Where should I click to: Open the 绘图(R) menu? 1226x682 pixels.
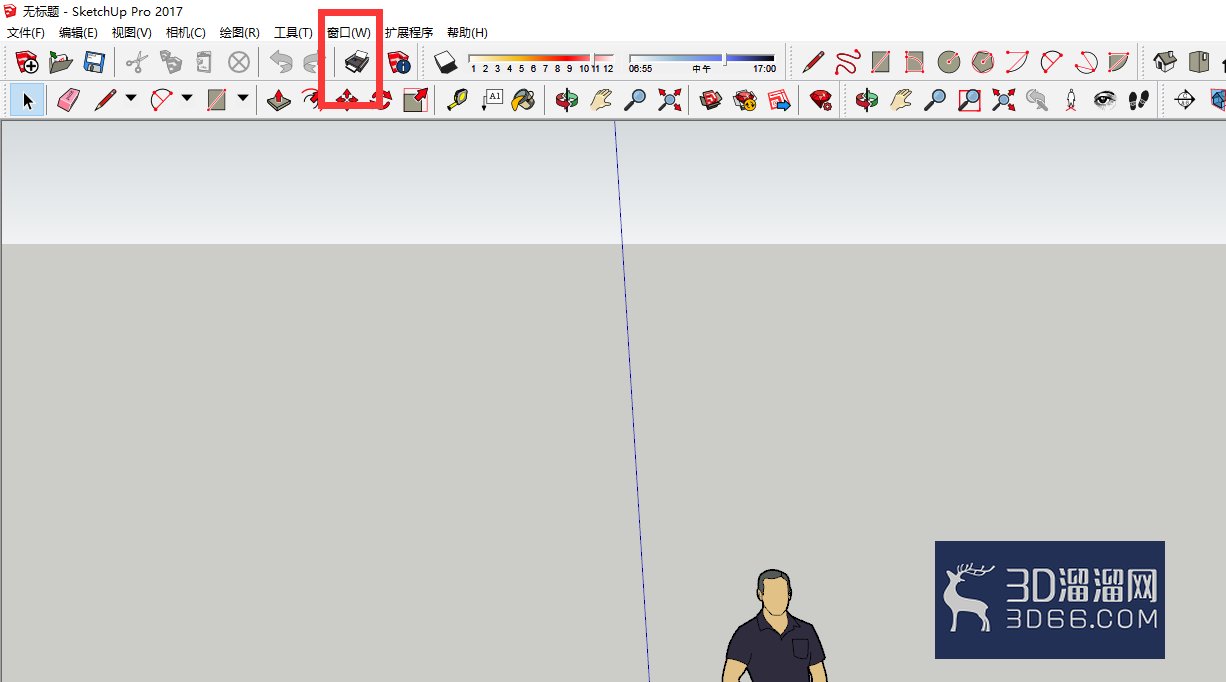240,33
